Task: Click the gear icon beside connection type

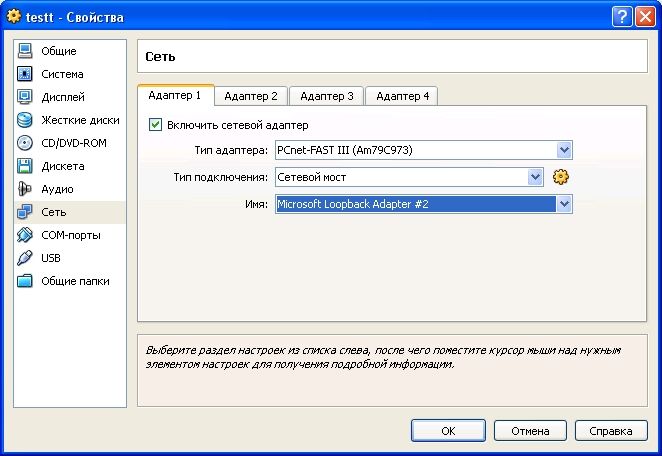Action: pyautogui.click(x=561, y=177)
